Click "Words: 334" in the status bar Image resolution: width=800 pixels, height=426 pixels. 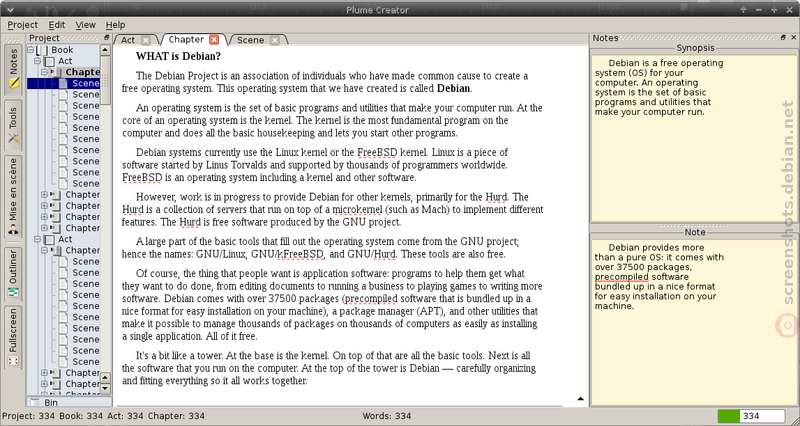[x=387, y=416]
